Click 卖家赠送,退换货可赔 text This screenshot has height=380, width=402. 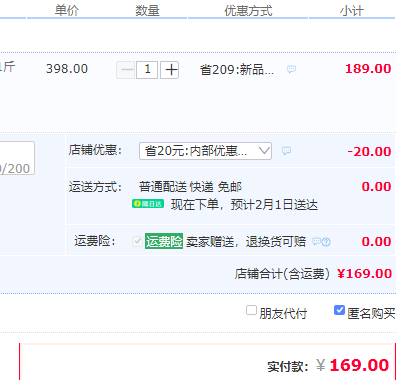pyautogui.click(x=246, y=241)
